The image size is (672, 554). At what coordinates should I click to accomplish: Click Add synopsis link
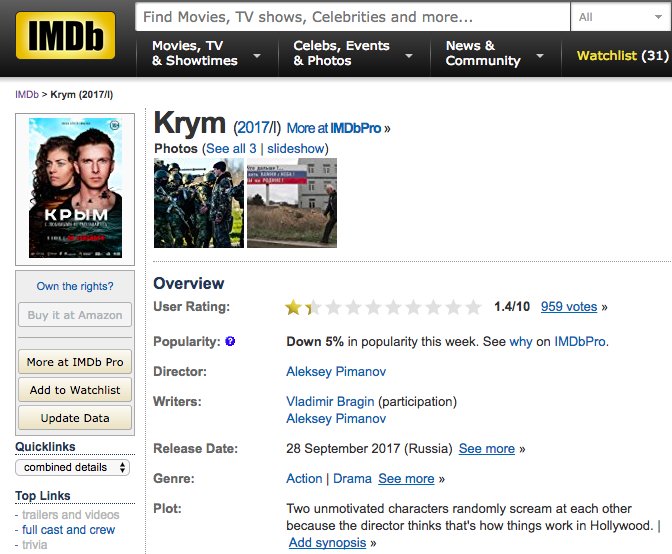pos(327,543)
